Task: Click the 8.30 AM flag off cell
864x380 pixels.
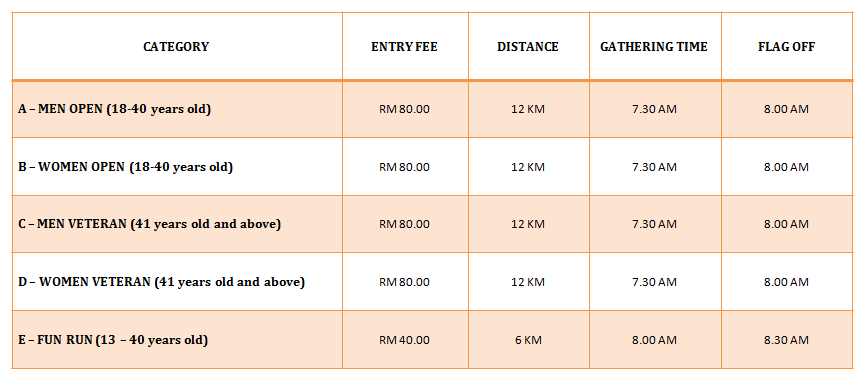Action: pos(786,340)
